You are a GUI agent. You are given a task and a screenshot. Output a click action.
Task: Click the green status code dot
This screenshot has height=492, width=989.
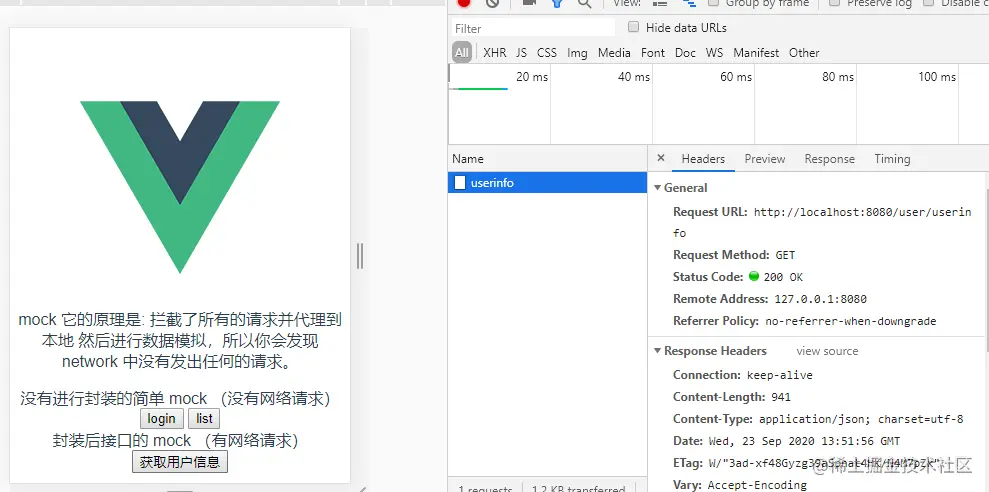point(754,276)
